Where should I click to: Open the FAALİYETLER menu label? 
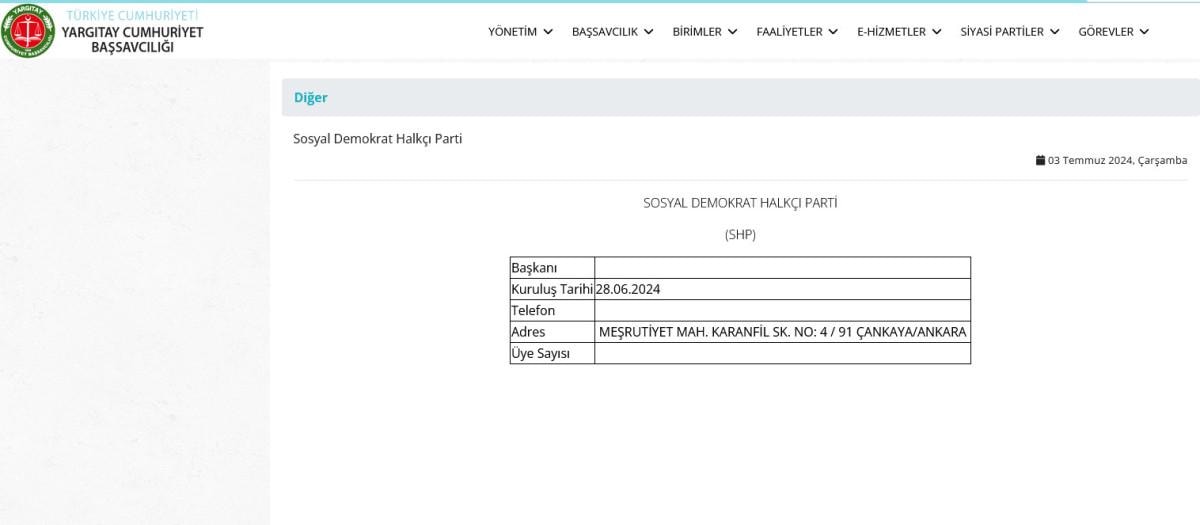[x=789, y=32]
